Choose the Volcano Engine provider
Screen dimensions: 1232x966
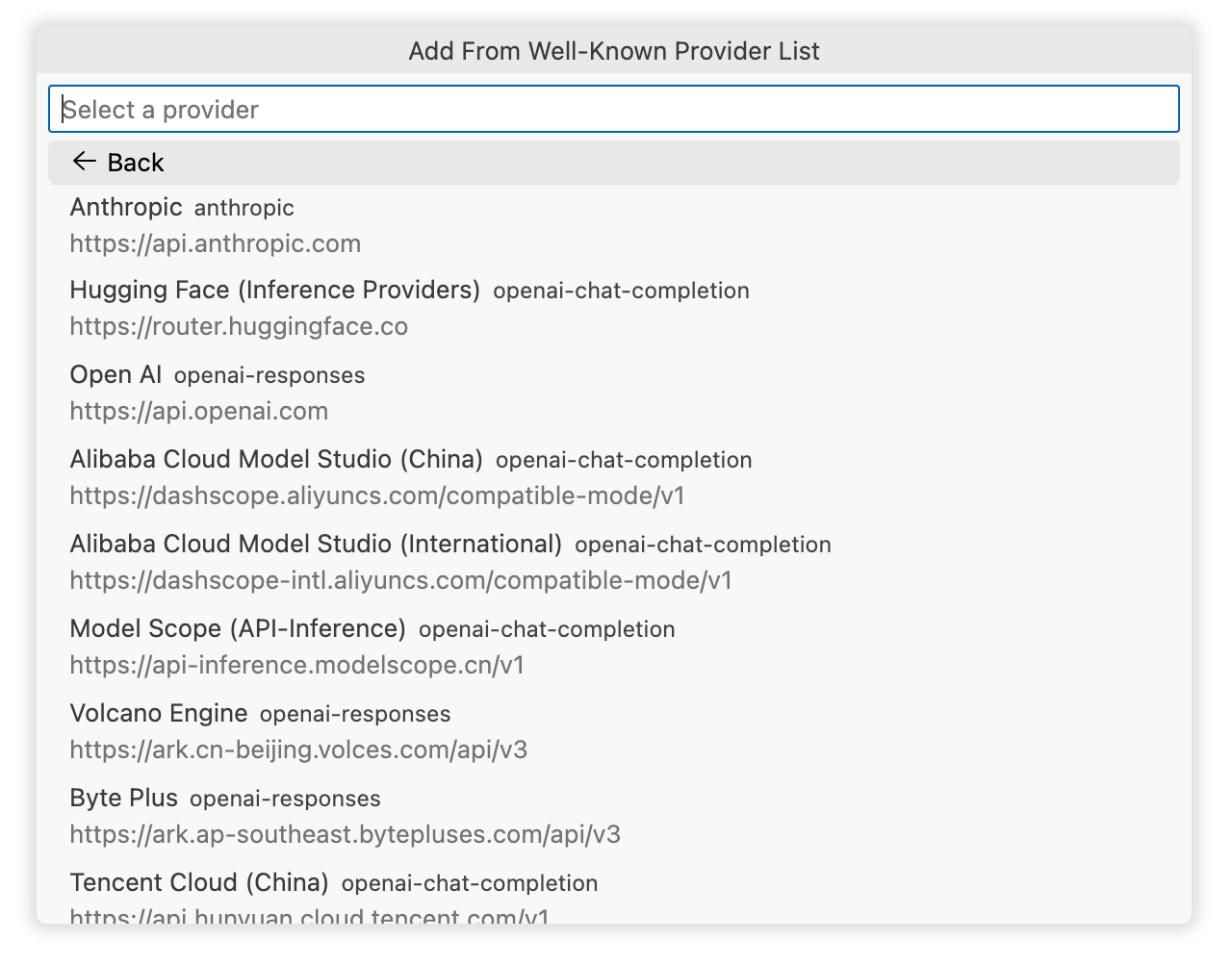[x=614, y=732]
